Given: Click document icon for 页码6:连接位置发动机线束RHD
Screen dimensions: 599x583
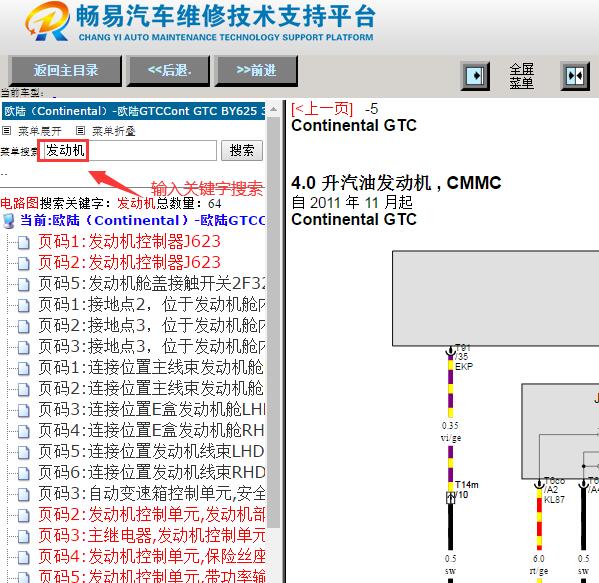Looking at the screenshot, I should [x=24, y=474].
